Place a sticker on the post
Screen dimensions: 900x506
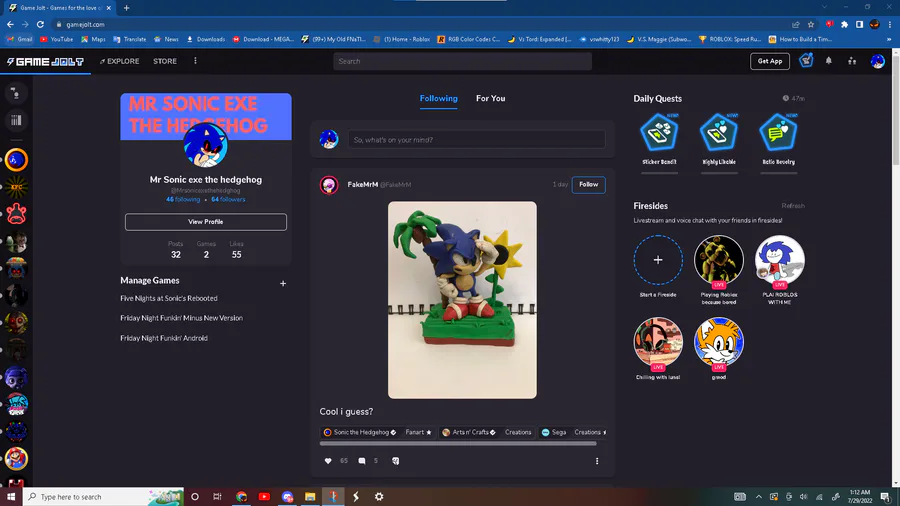click(395, 461)
